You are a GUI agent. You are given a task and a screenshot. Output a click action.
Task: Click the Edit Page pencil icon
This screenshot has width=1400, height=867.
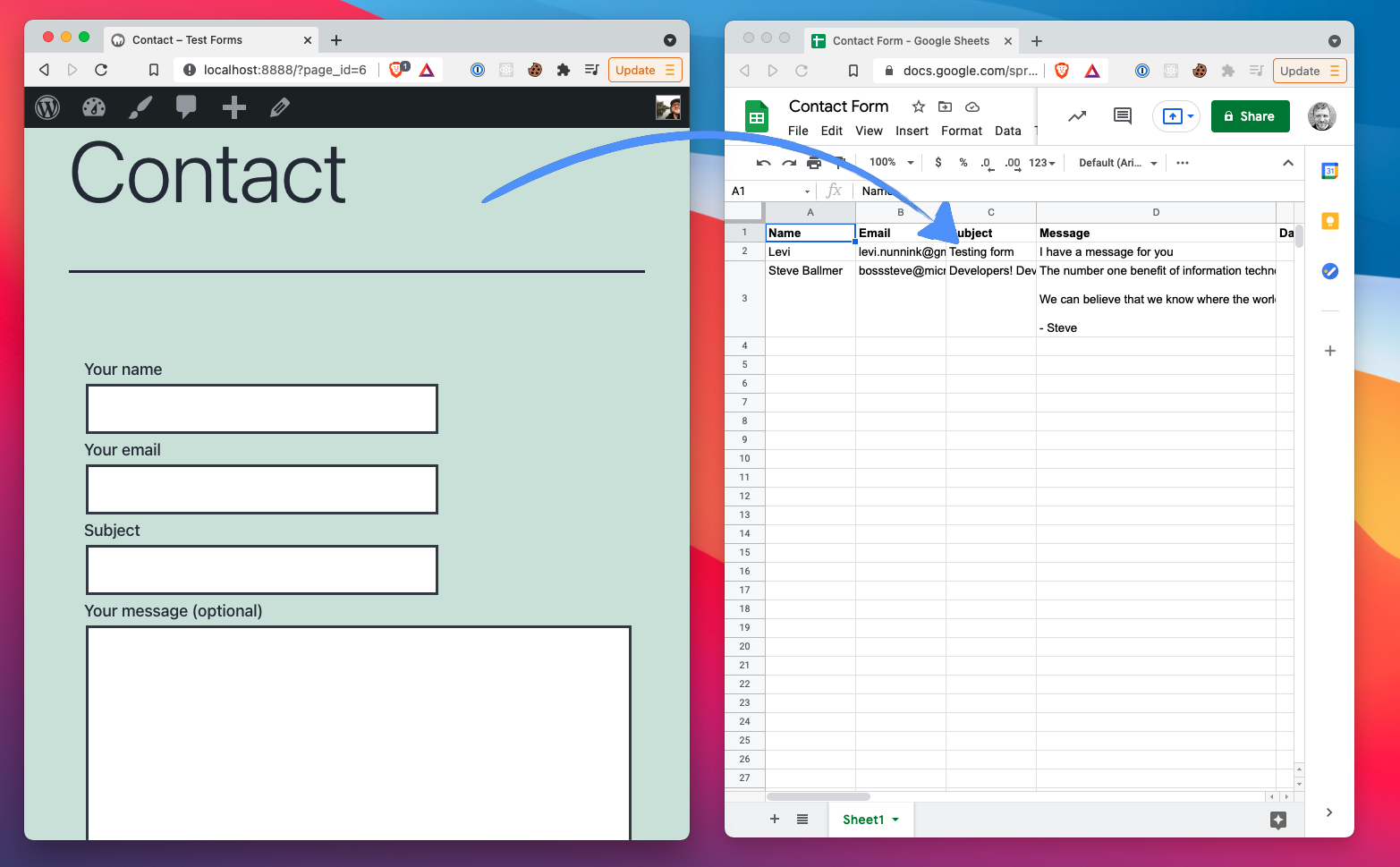point(280,107)
